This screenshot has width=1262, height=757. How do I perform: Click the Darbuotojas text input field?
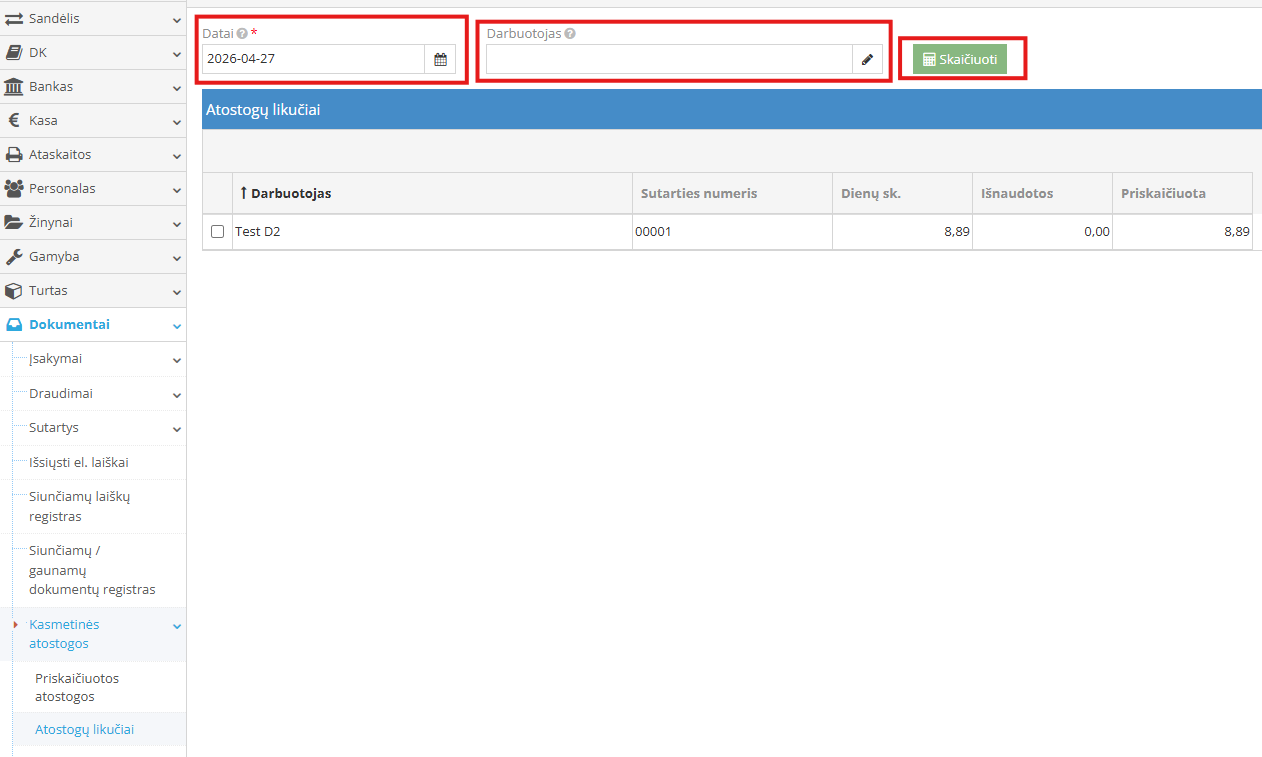point(668,59)
